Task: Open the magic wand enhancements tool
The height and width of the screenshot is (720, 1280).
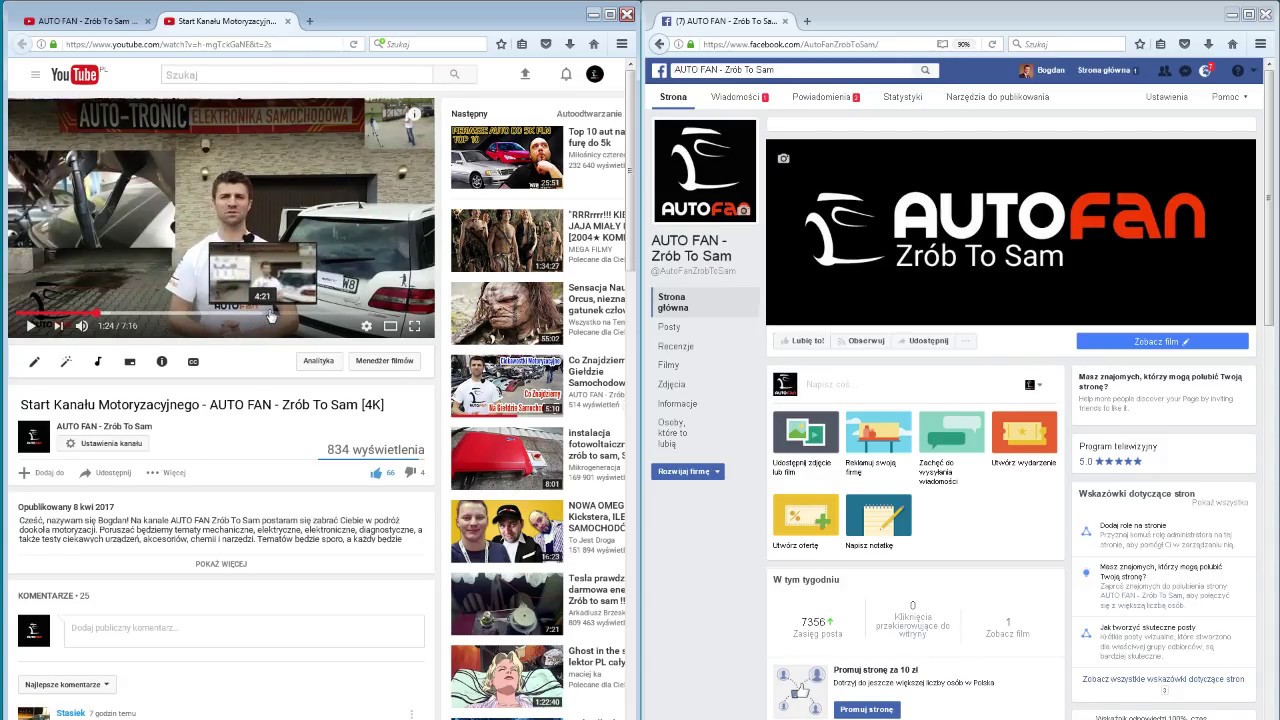Action: [x=66, y=362]
